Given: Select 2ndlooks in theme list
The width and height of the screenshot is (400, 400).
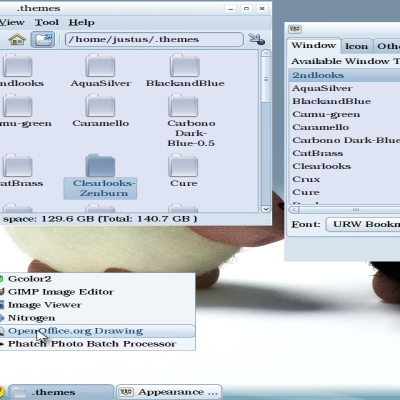Looking at the screenshot, I should coord(345,75).
